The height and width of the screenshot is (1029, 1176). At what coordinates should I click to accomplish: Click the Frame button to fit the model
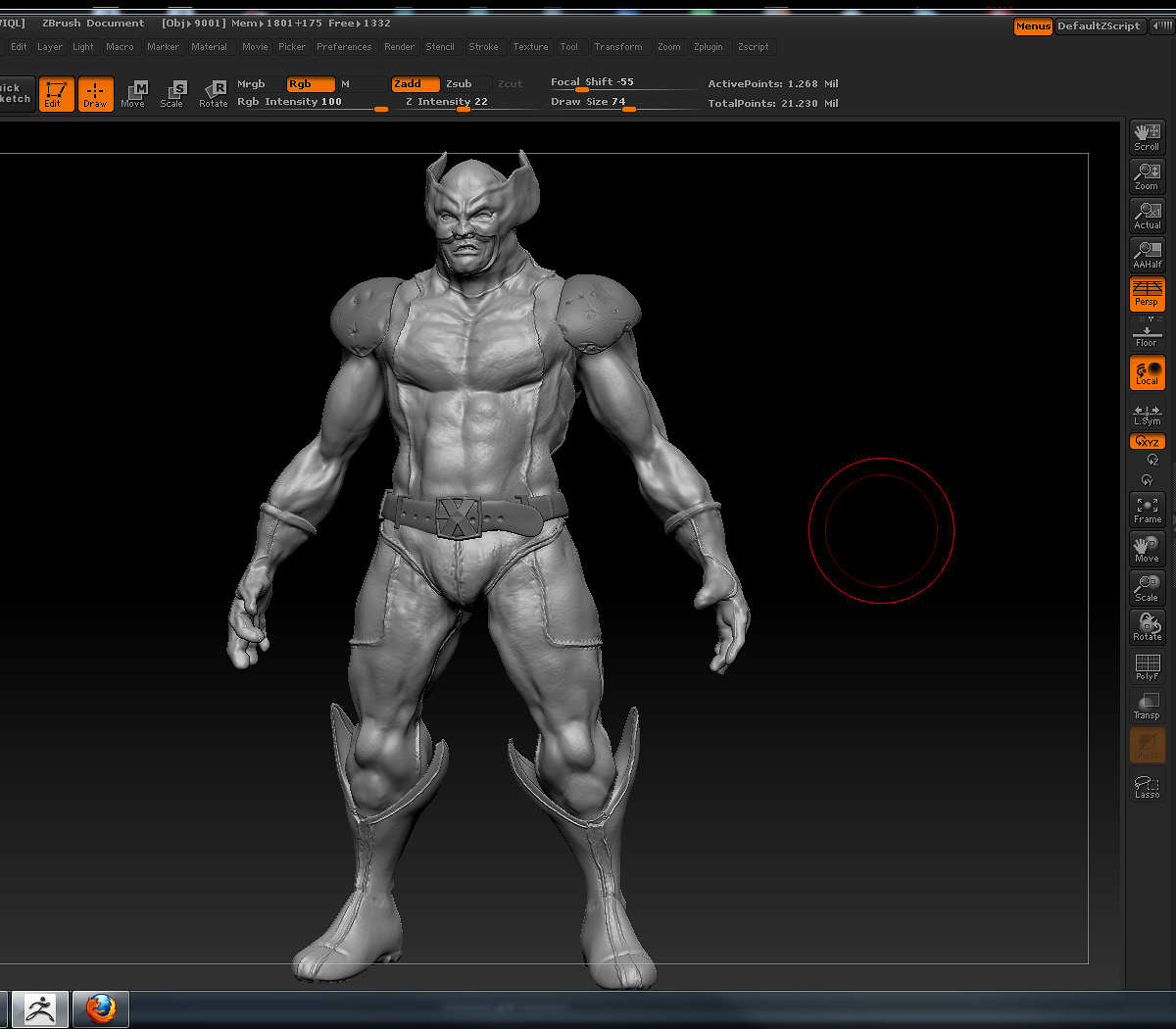click(1147, 510)
